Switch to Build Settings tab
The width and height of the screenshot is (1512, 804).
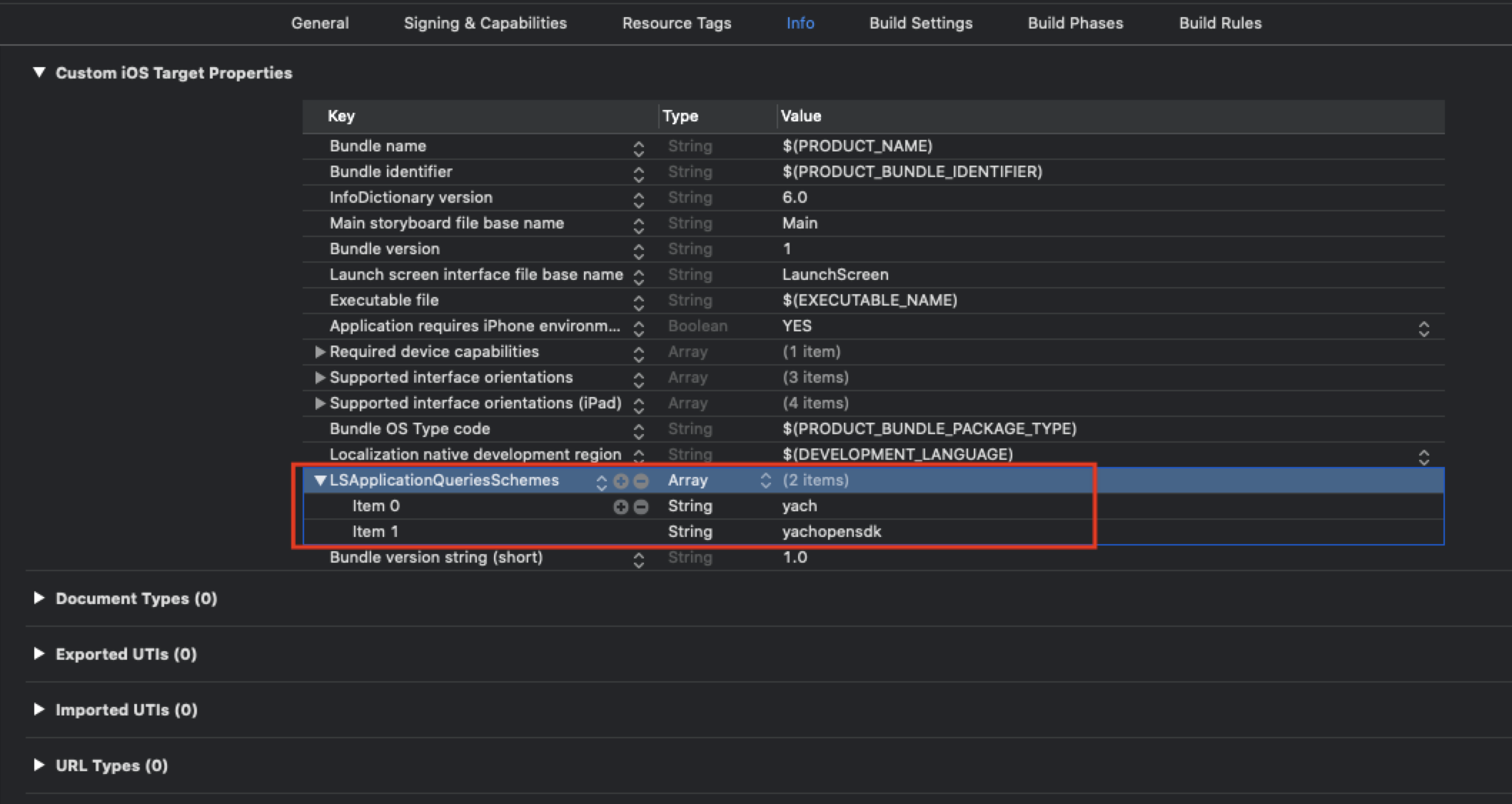point(920,23)
